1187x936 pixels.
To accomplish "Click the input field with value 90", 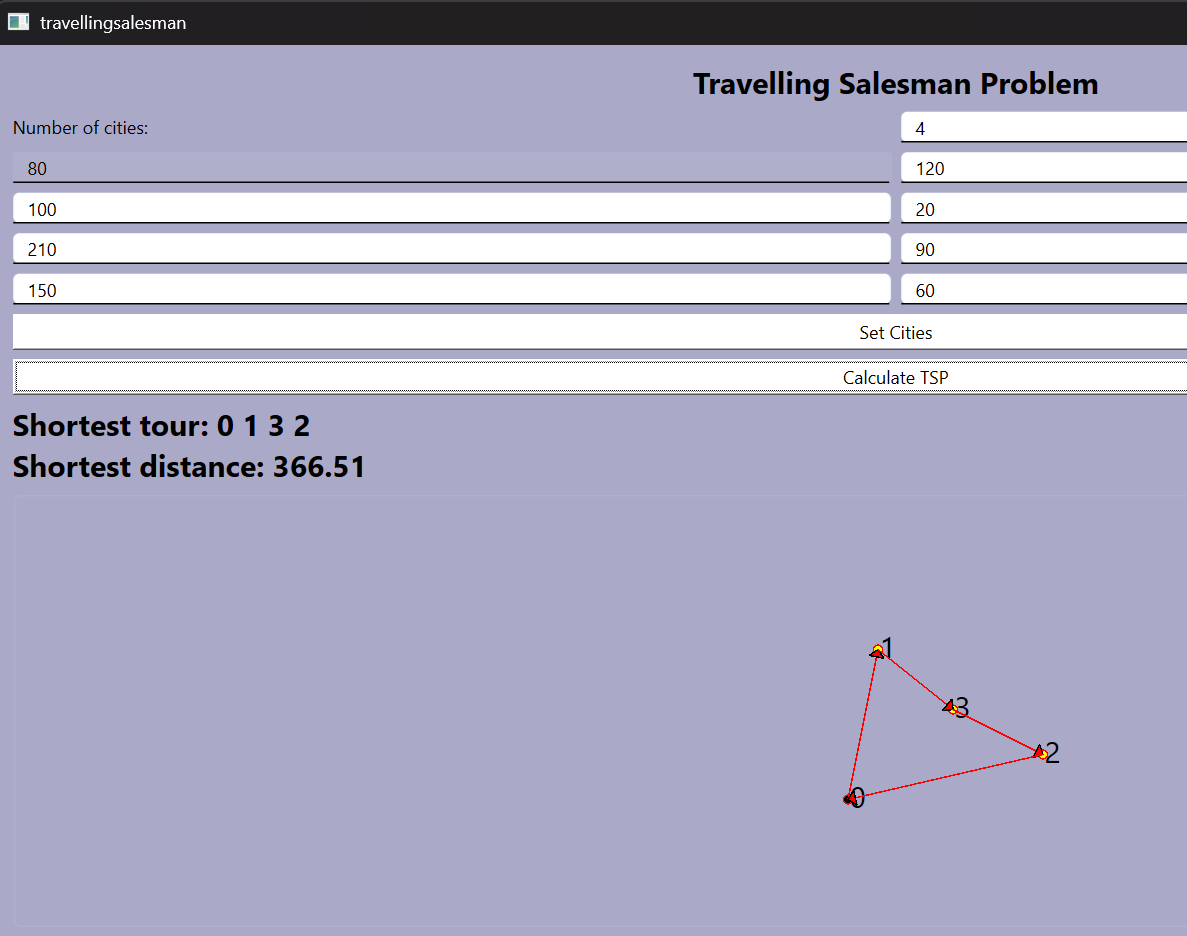I will coord(1044,248).
